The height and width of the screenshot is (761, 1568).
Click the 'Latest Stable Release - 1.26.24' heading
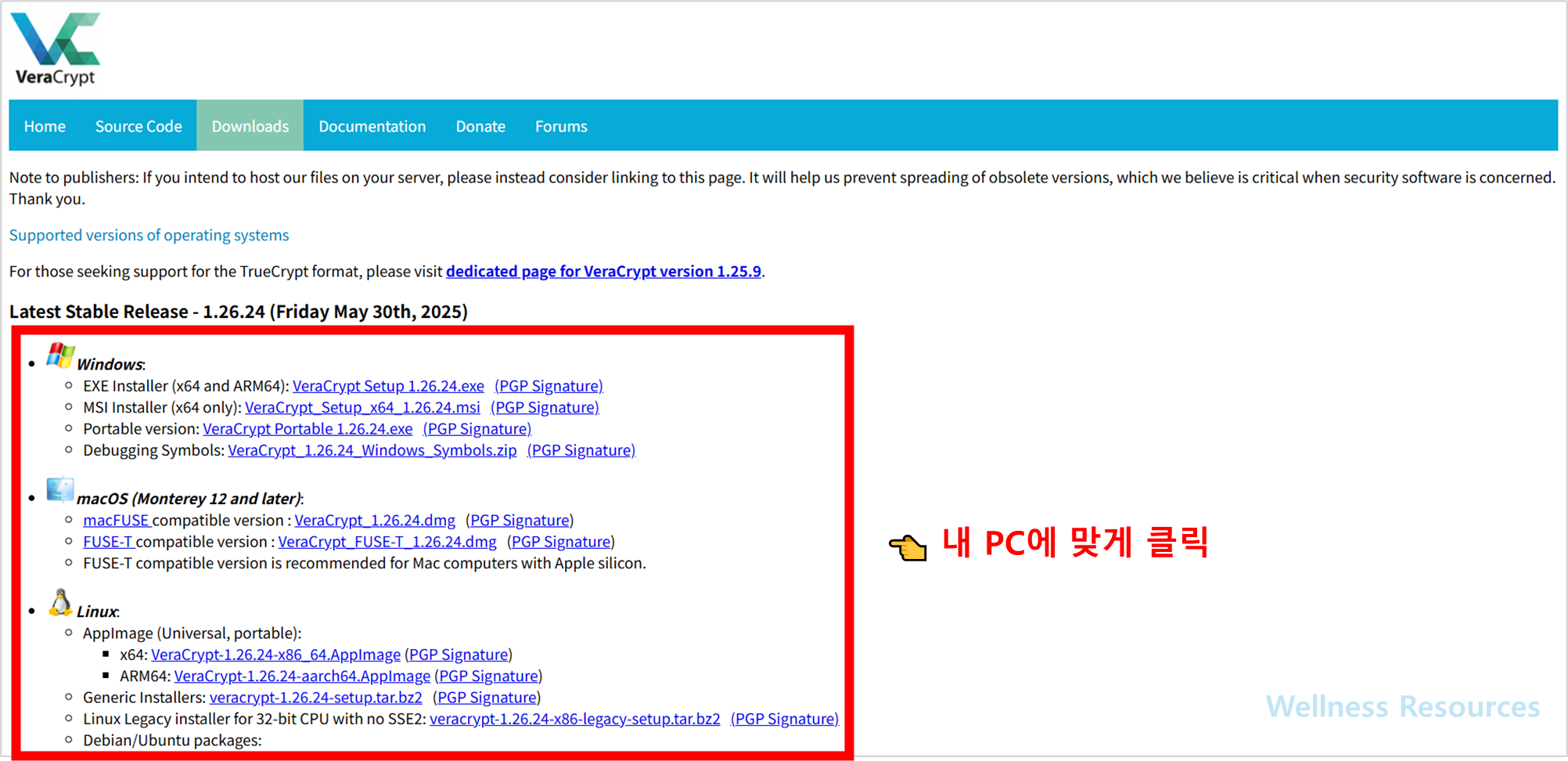click(x=239, y=312)
